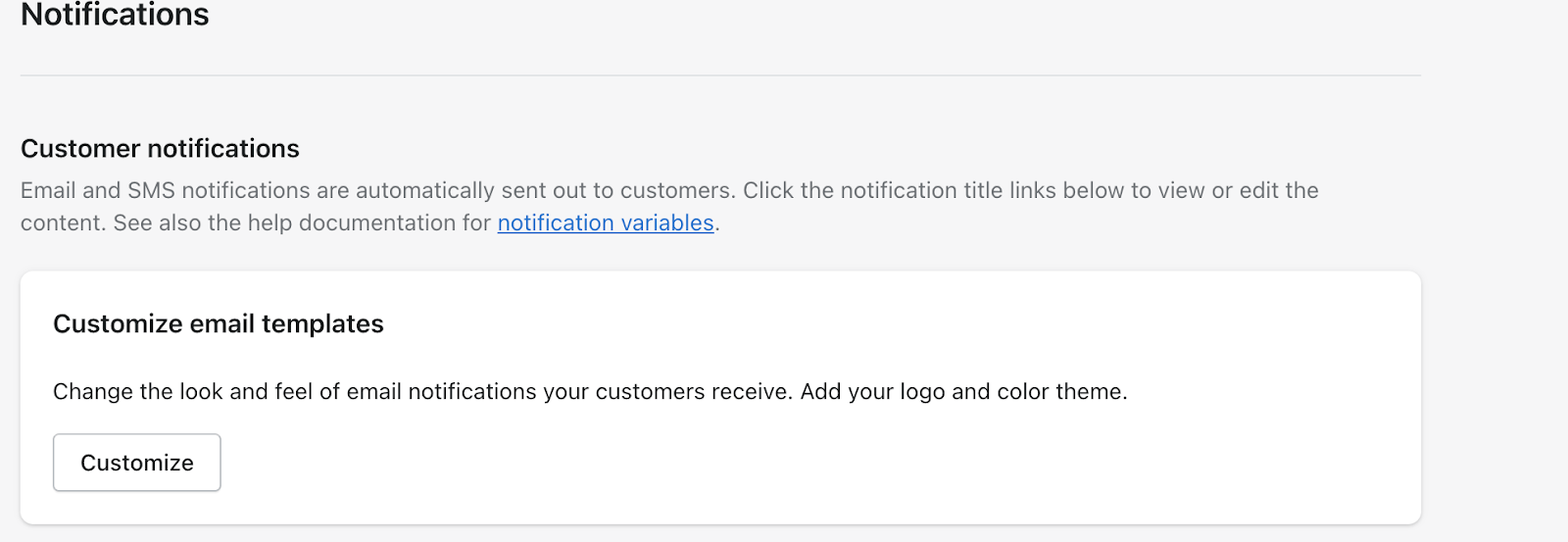The height and width of the screenshot is (542, 1568).
Task: Click the Notifications page title
Action: (115, 15)
